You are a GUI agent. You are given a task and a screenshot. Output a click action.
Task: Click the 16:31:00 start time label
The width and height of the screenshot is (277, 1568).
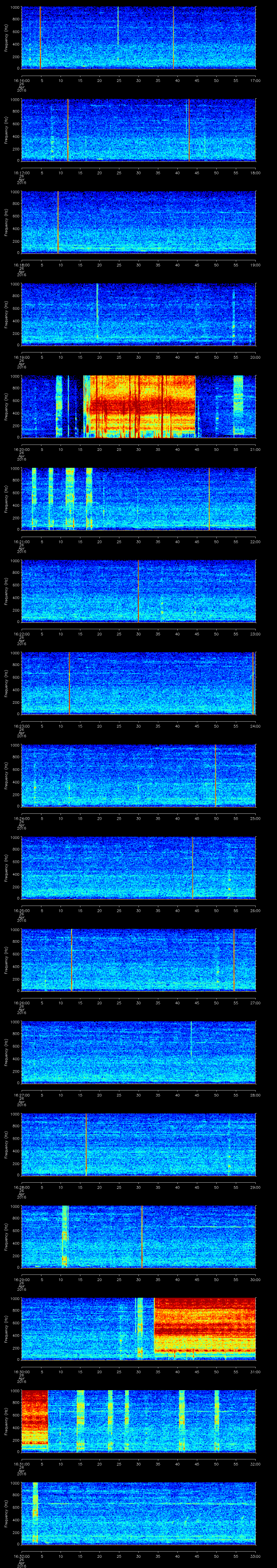point(22,1463)
